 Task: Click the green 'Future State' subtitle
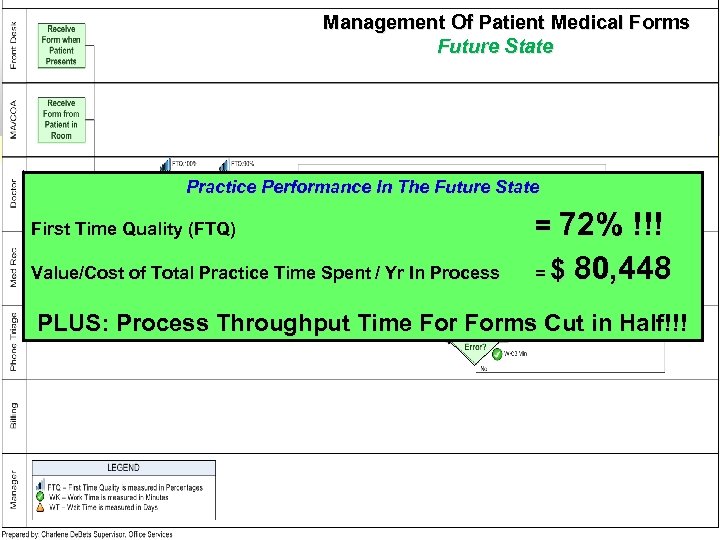(x=495, y=47)
